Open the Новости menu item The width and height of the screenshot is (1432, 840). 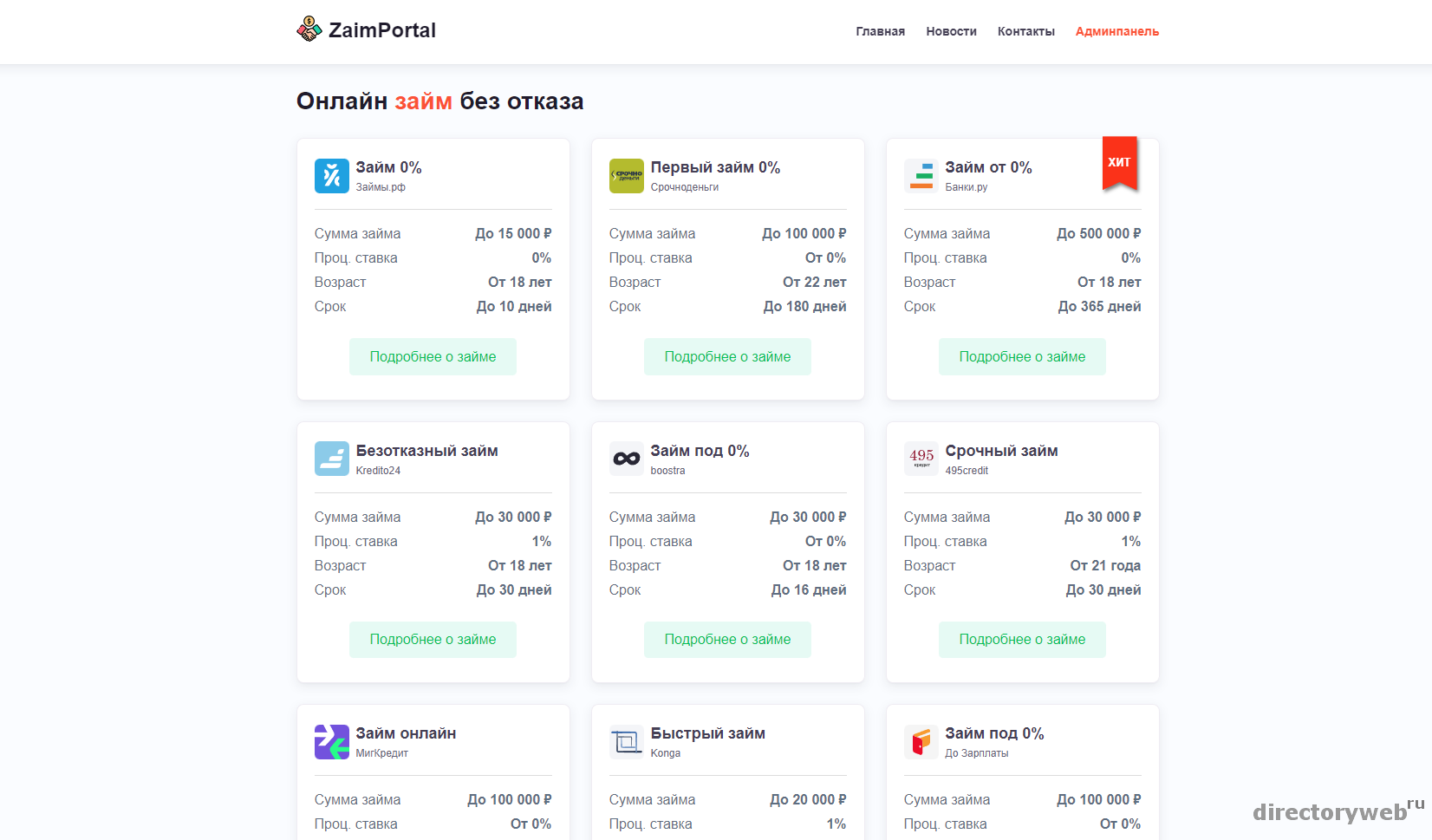tap(951, 31)
